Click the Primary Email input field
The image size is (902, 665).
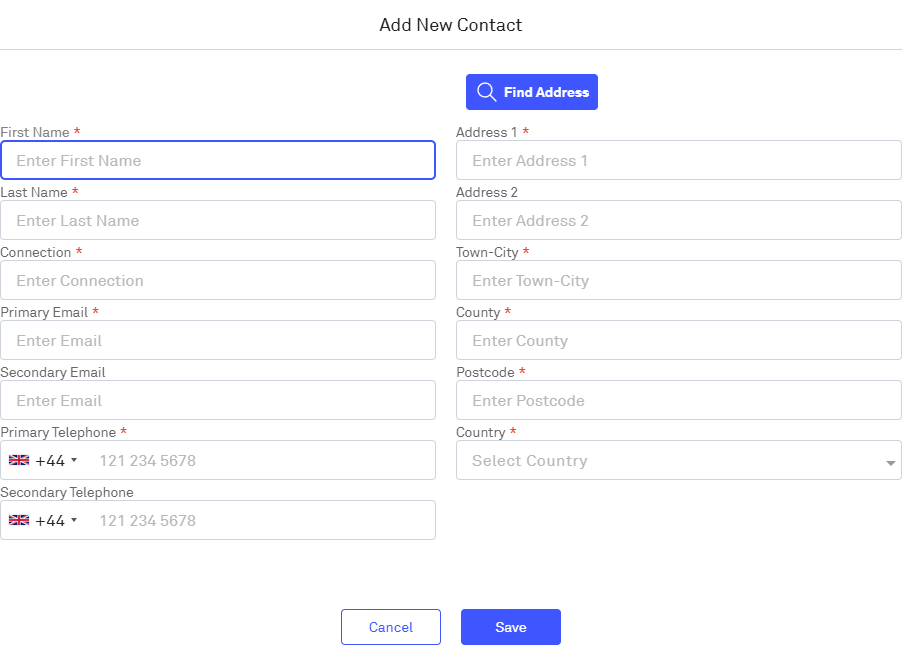[218, 340]
